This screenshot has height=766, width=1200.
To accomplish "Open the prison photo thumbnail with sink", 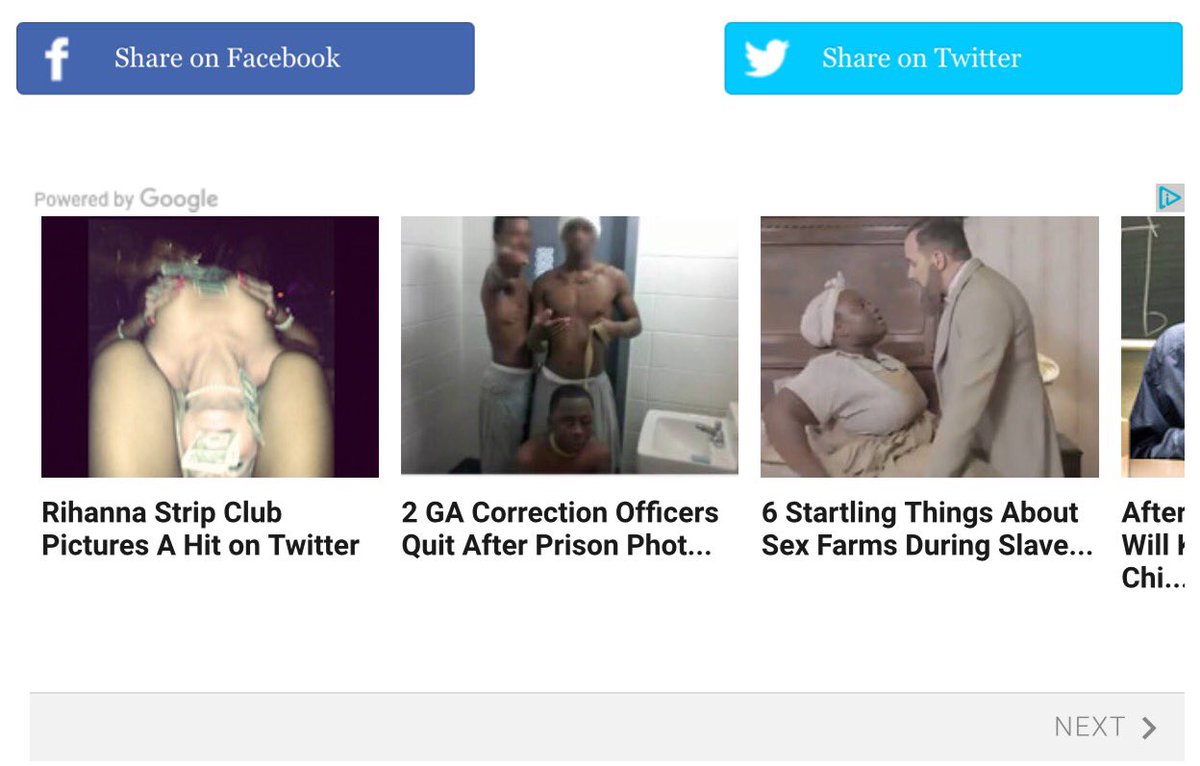I will click(x=569, y=345).
